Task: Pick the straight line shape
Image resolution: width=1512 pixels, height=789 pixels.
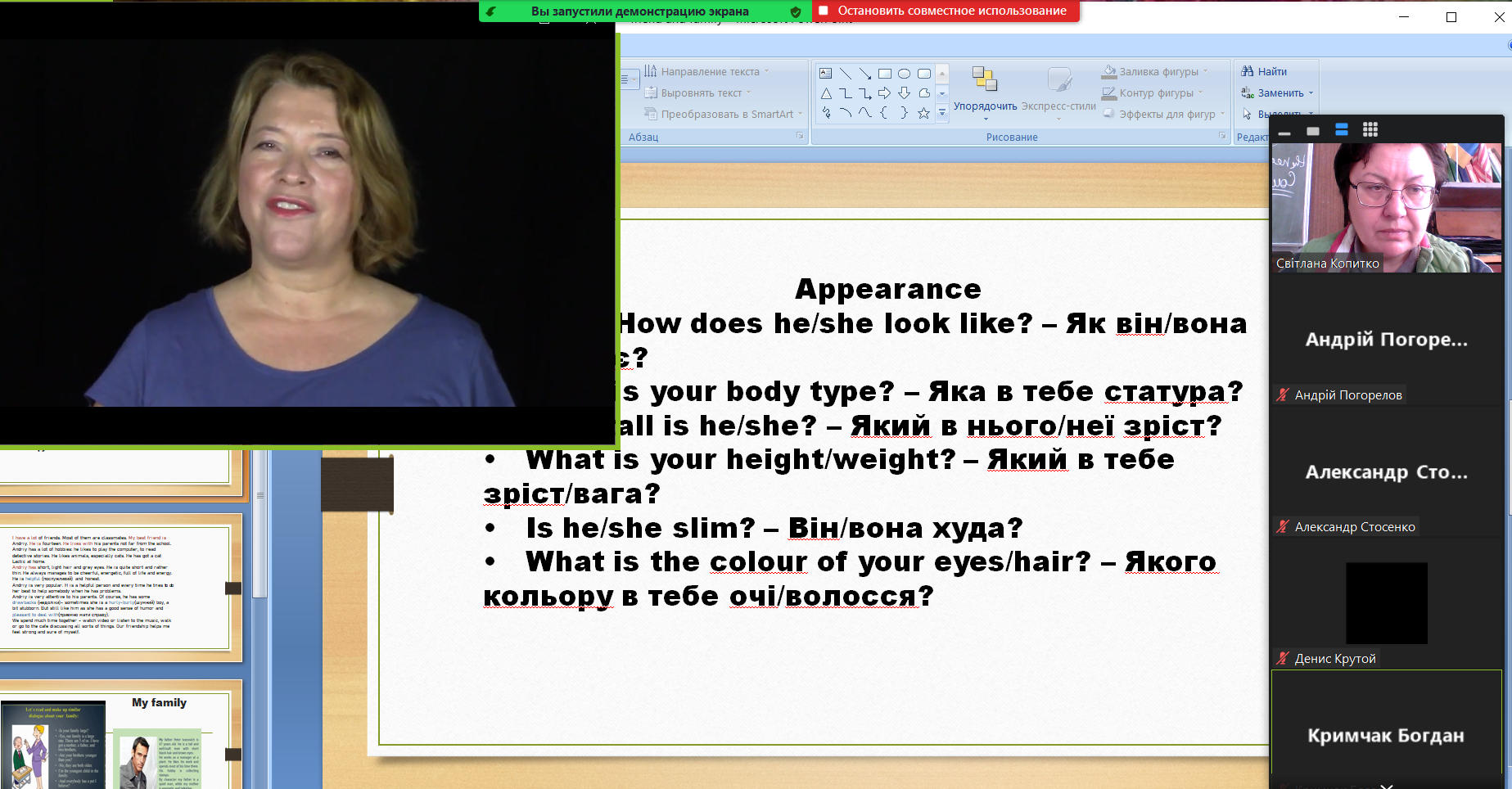Action: click(846, 74)
